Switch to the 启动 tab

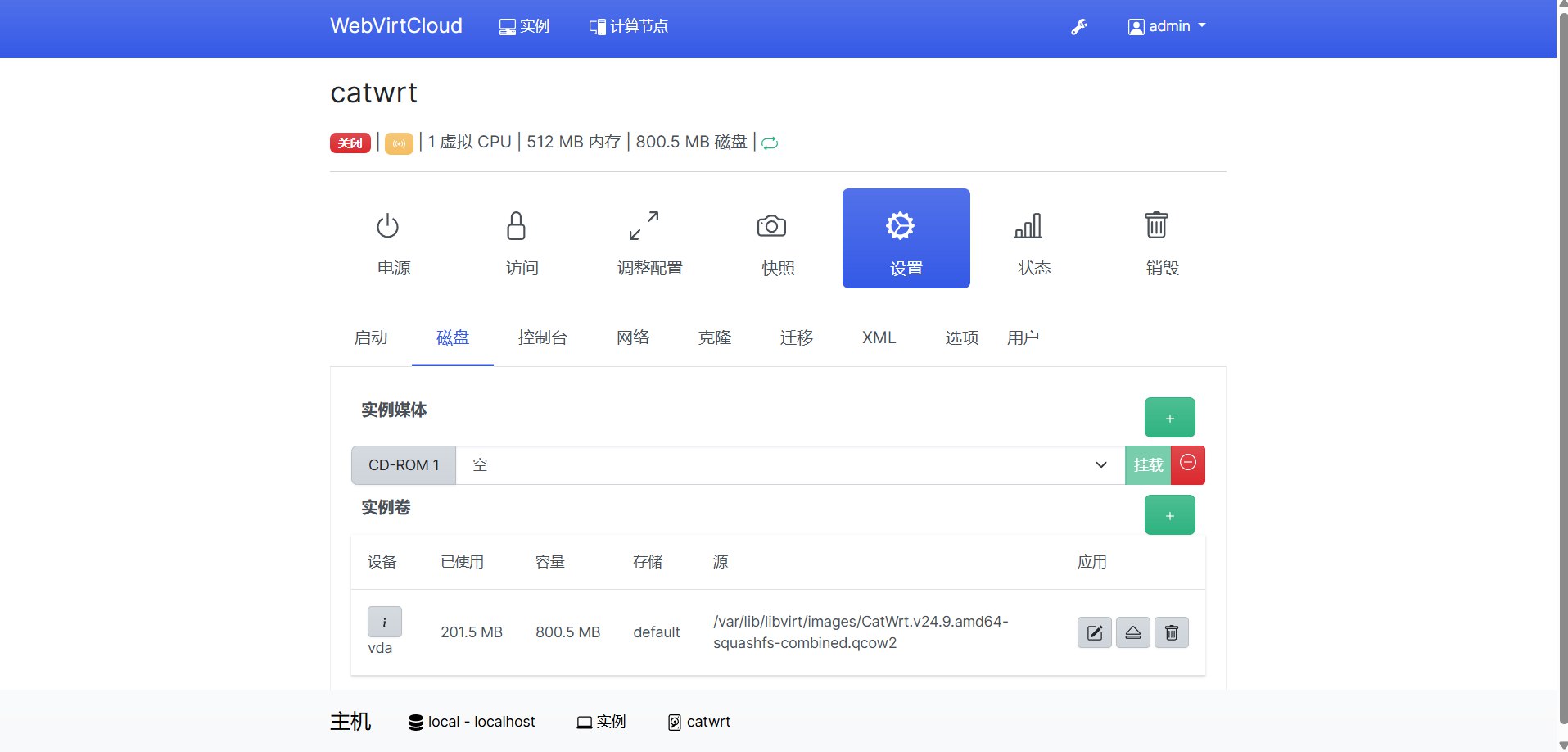(371, 337)
